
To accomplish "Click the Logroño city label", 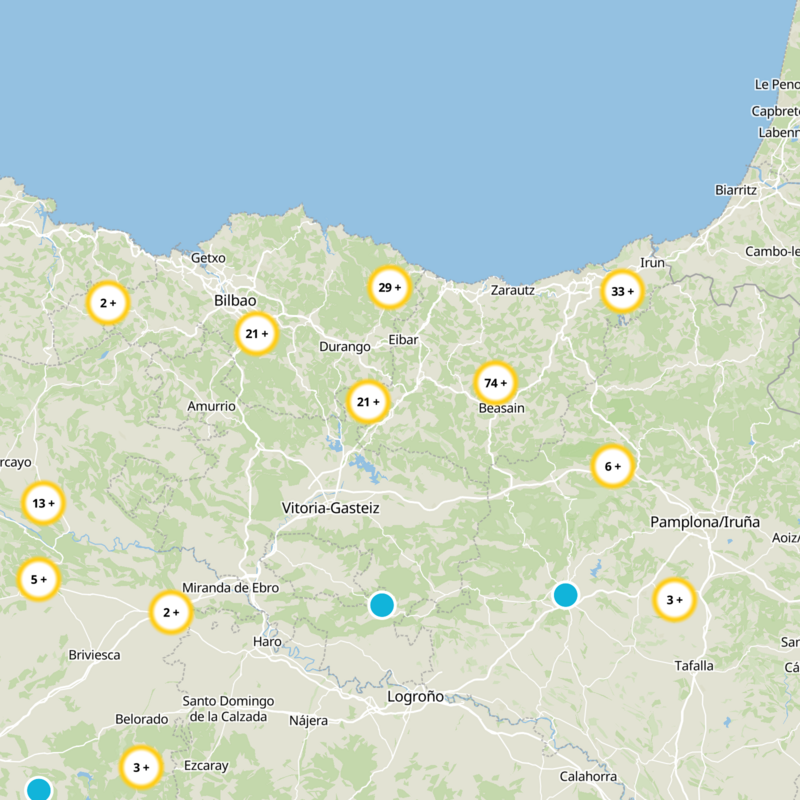I will pyautogui.click(x=415, y=697).
